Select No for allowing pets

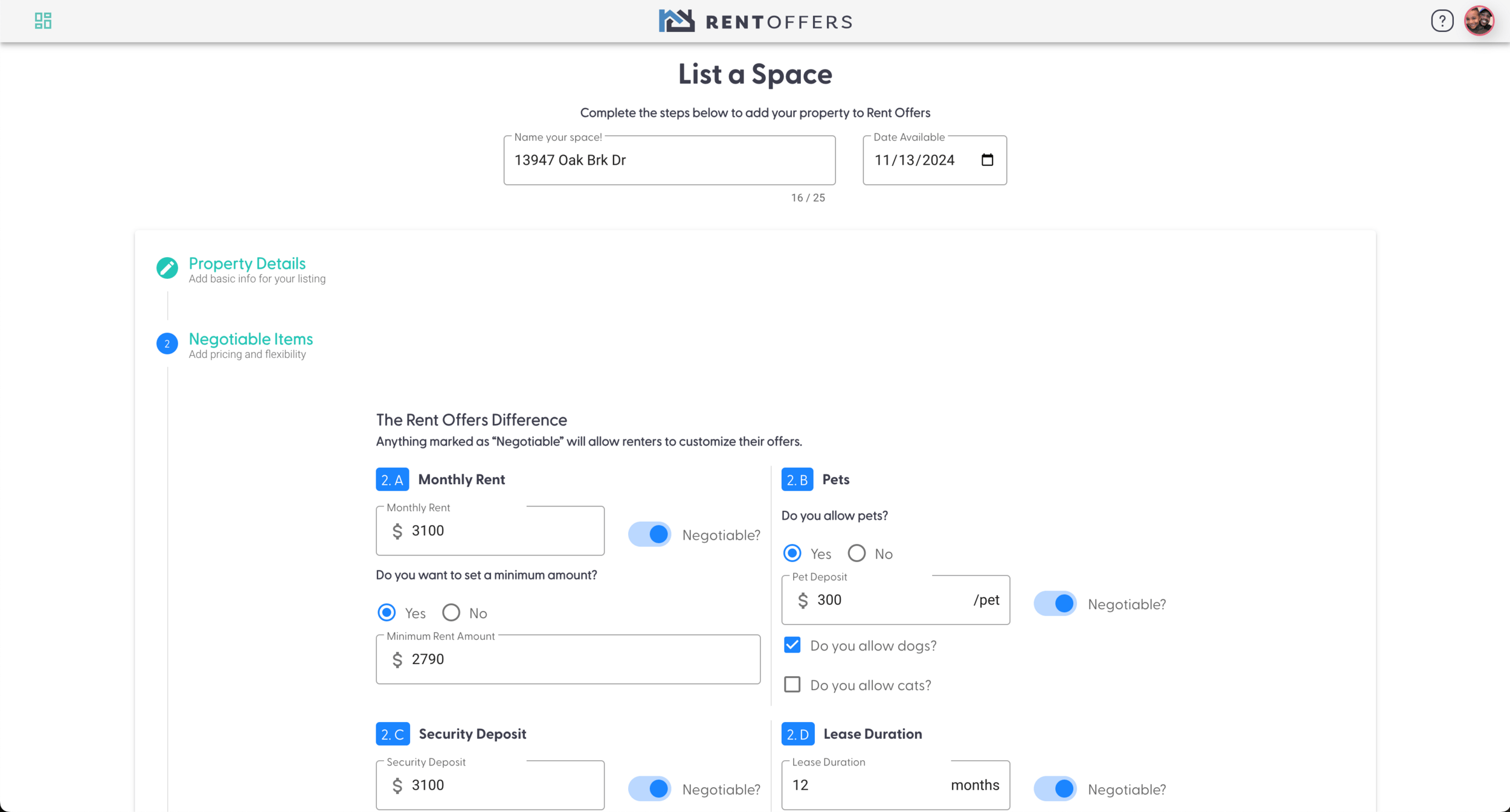click(x=856, y=553)
